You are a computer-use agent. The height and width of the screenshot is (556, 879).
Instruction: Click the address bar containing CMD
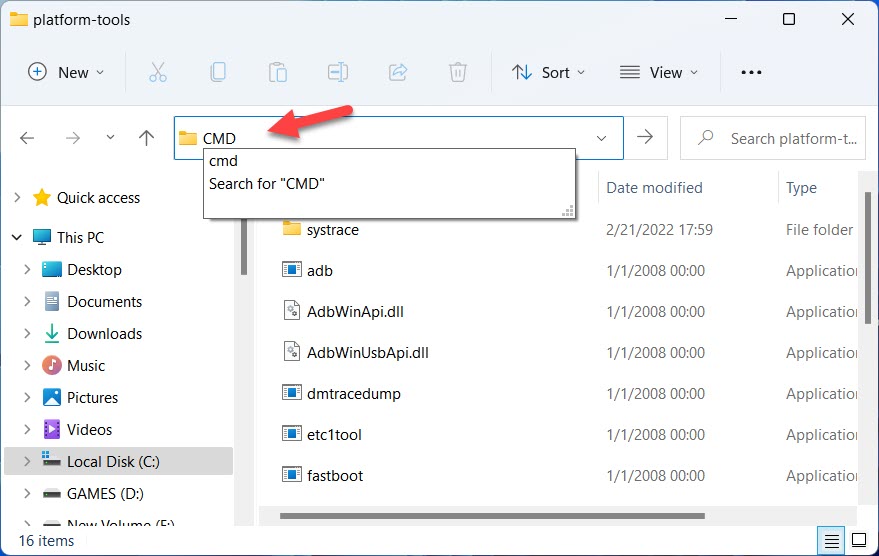click(399, 138)
